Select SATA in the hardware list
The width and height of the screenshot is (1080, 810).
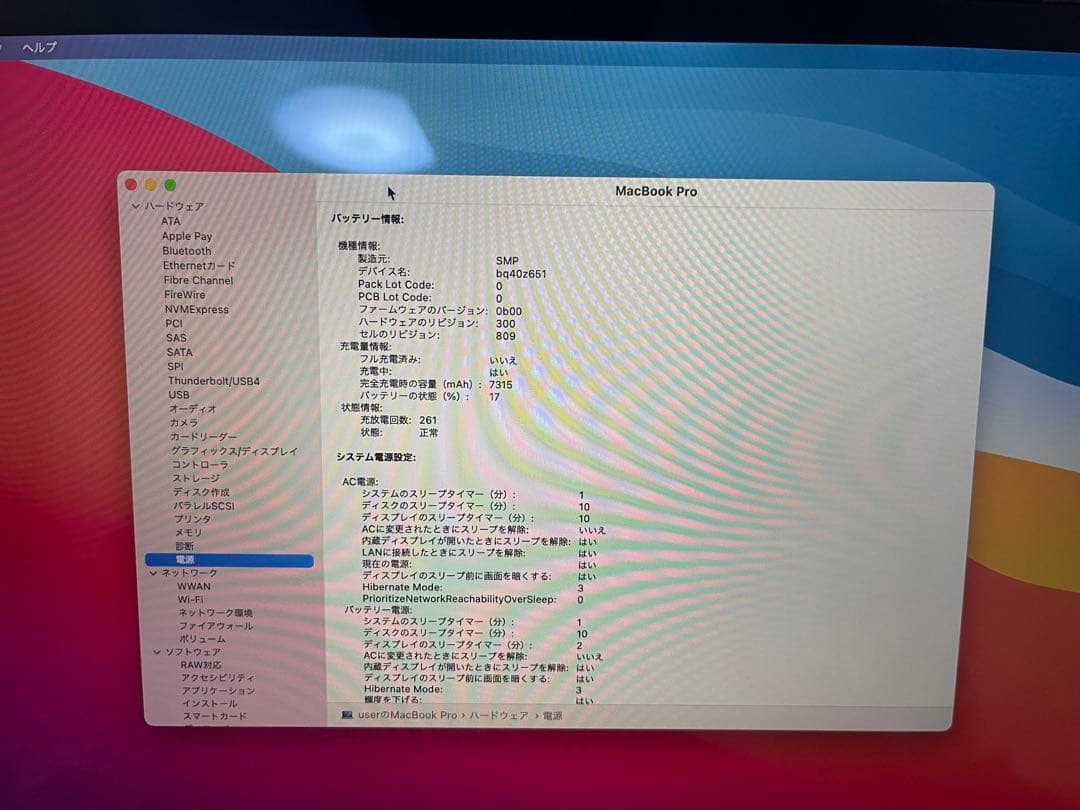pyautogui.click(x=180, y=352)
